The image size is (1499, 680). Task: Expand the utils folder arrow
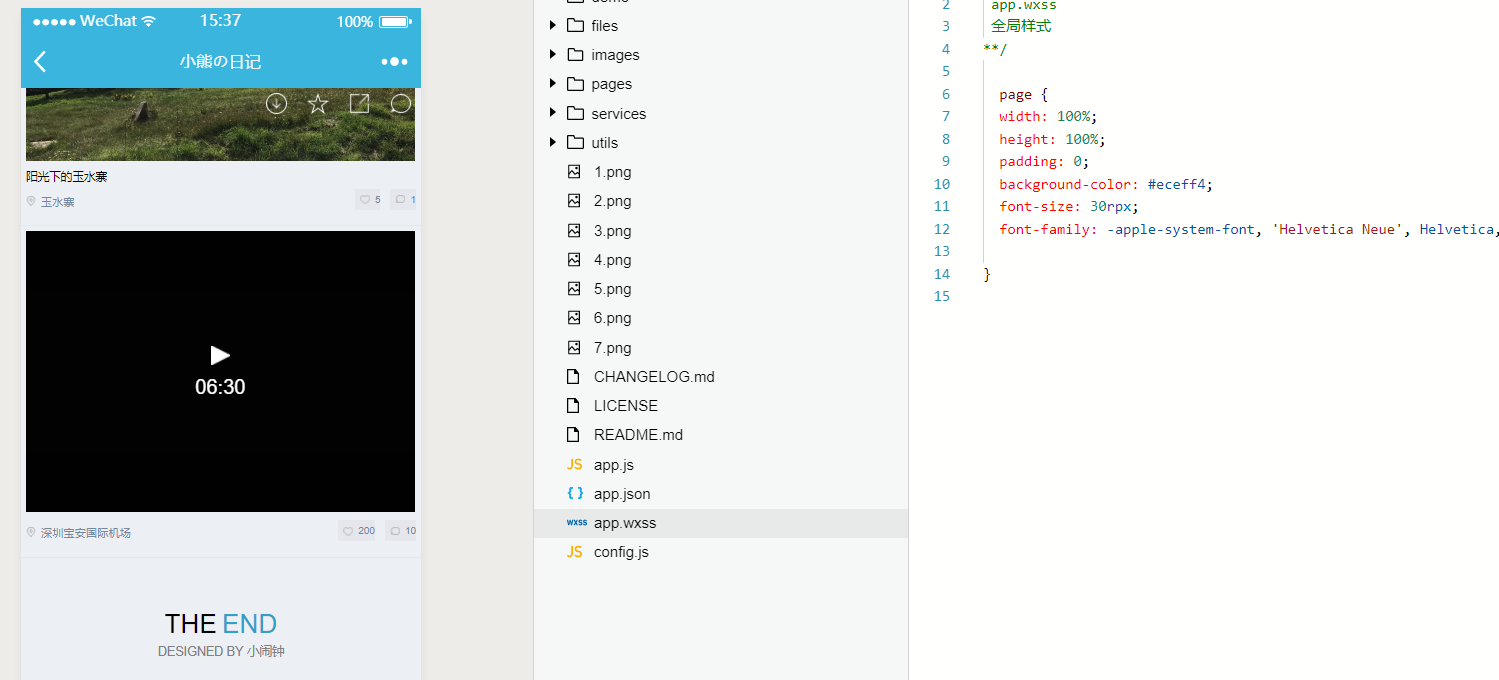point(553,142)
